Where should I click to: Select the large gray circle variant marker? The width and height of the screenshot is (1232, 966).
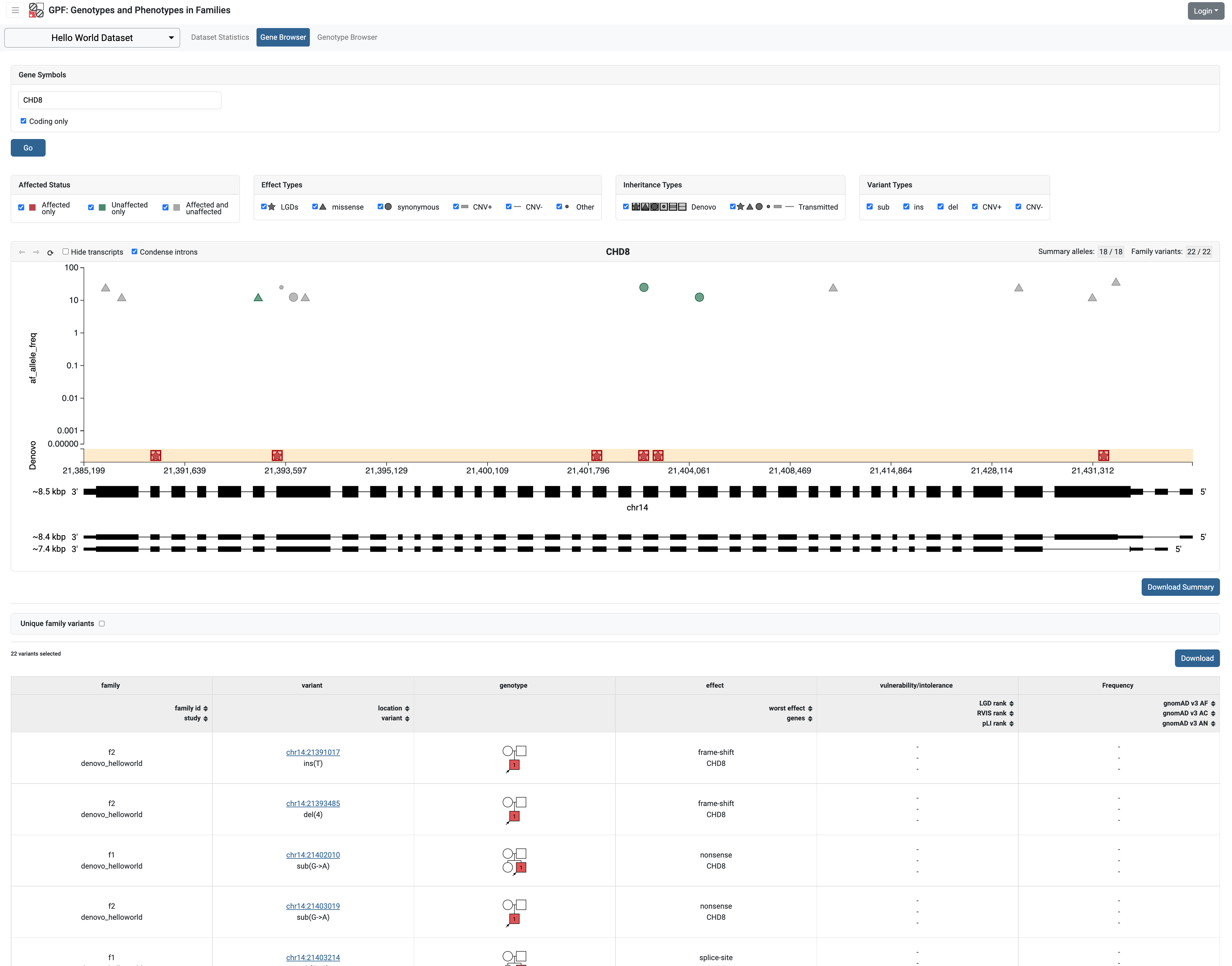pyautogui.click(x=293, y=297)
